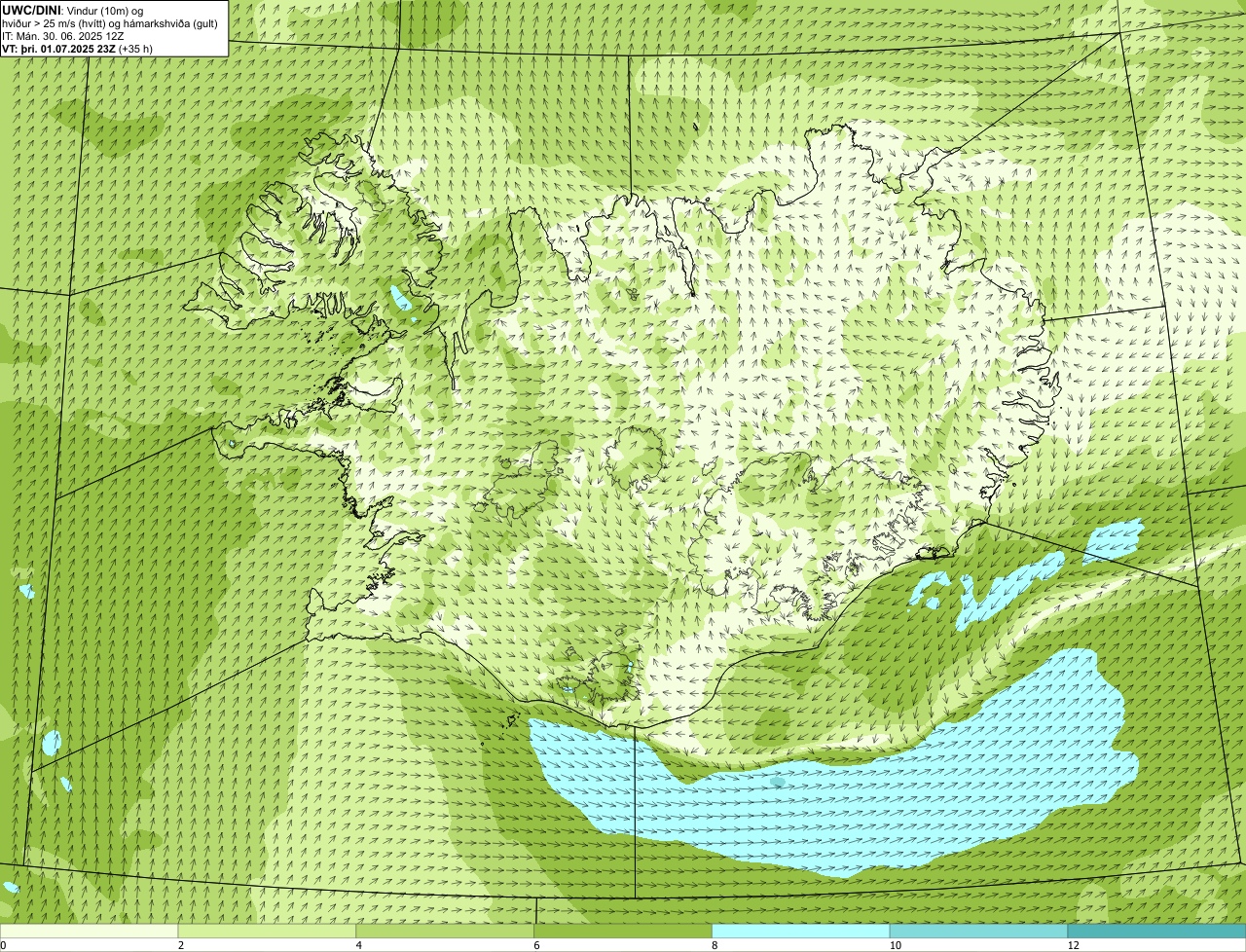
Task: Select the 2–4 light green scale segment
Action: pos(268,932)
